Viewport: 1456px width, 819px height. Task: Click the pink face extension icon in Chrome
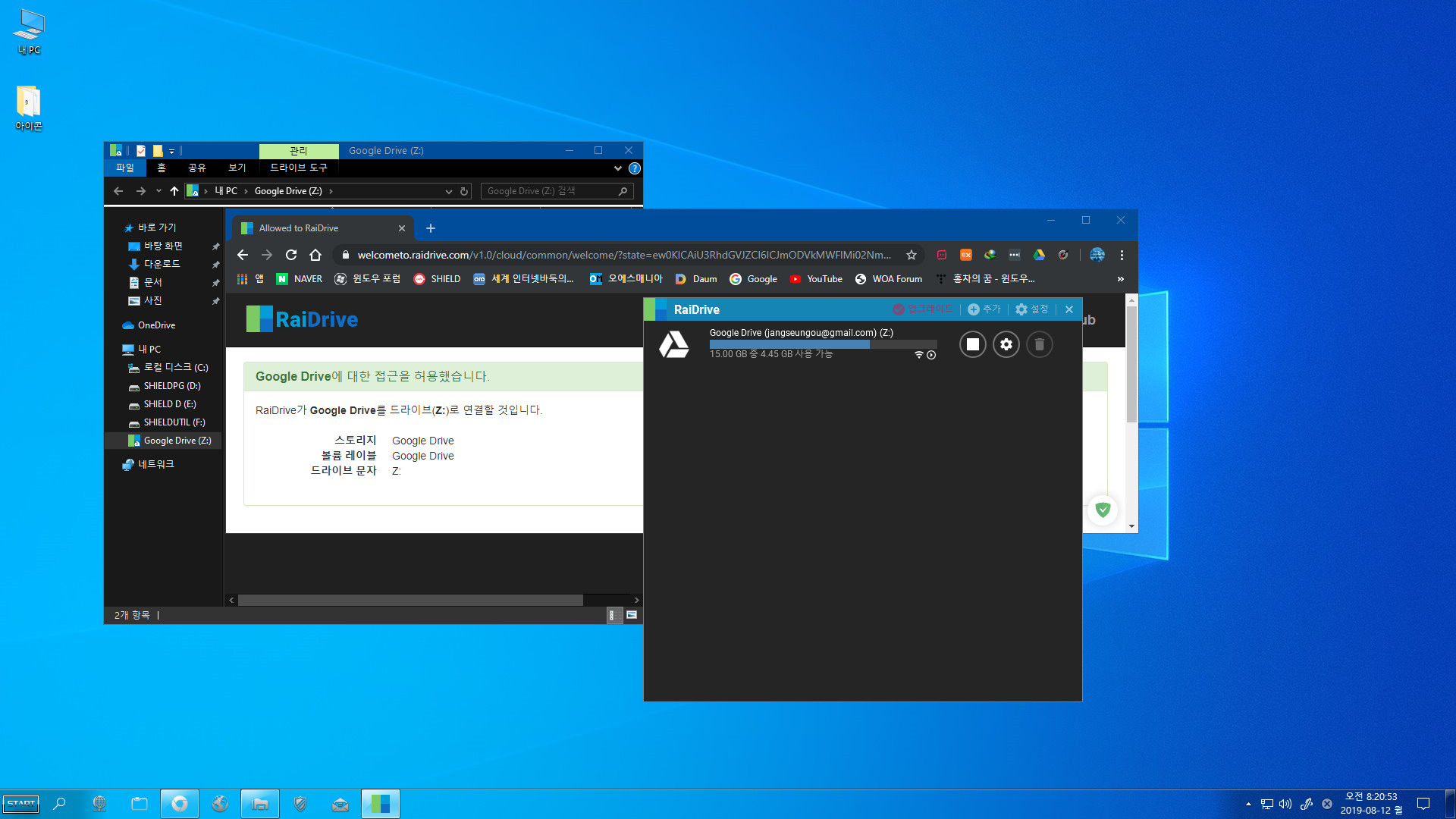941,255
